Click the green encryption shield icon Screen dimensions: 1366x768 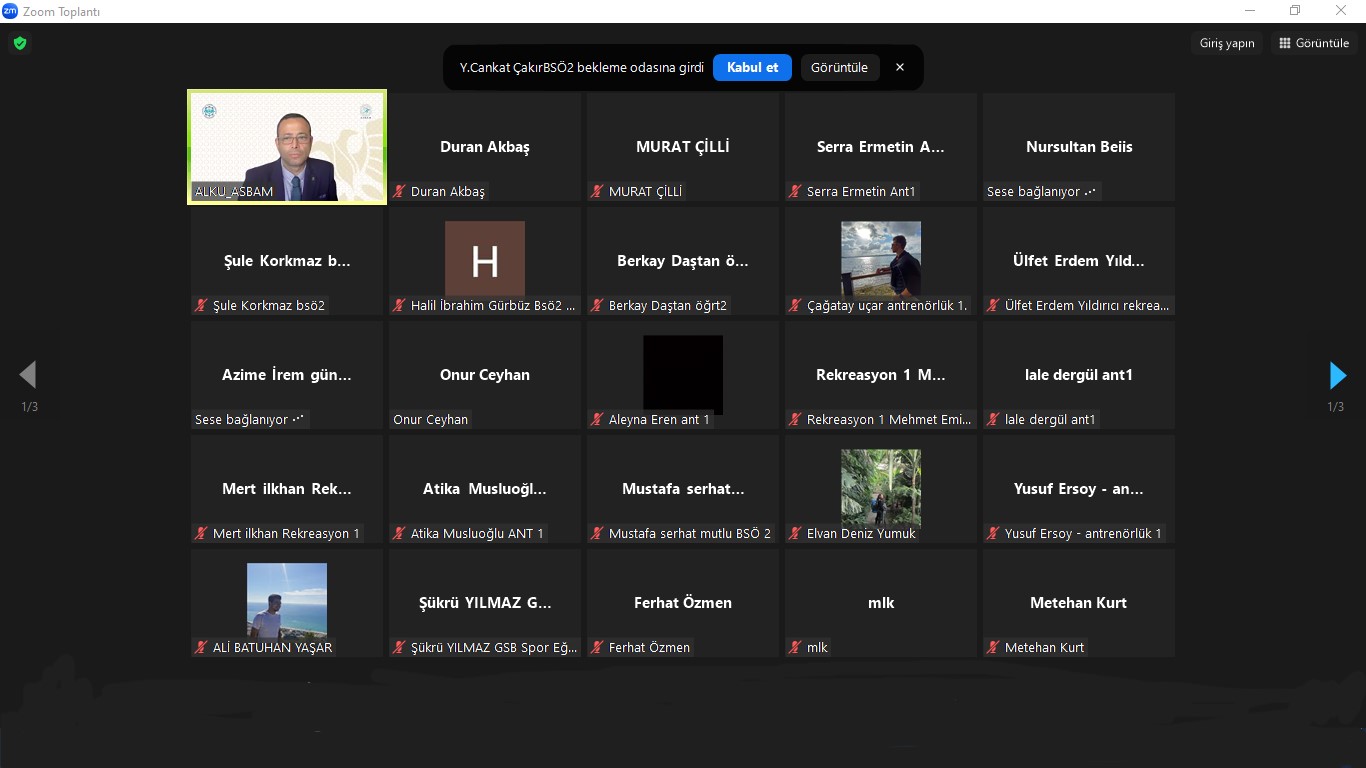[19, 43]
